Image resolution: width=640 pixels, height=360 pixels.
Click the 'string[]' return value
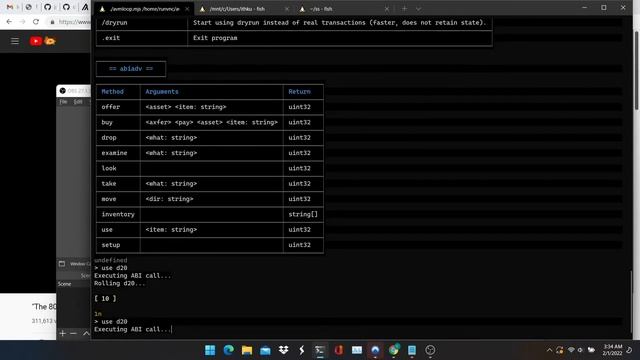(303, 214)
